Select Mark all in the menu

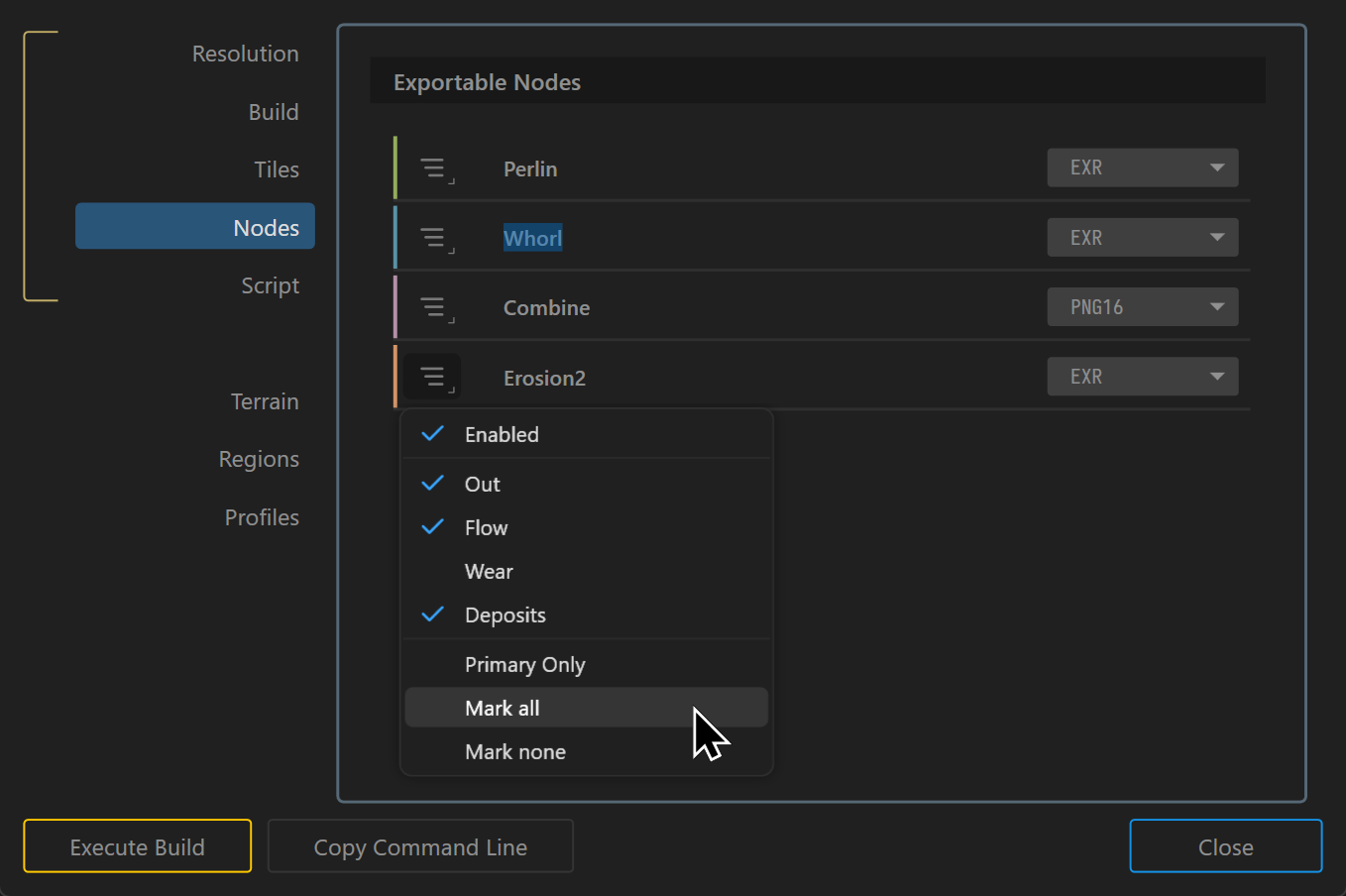[503, 708]
